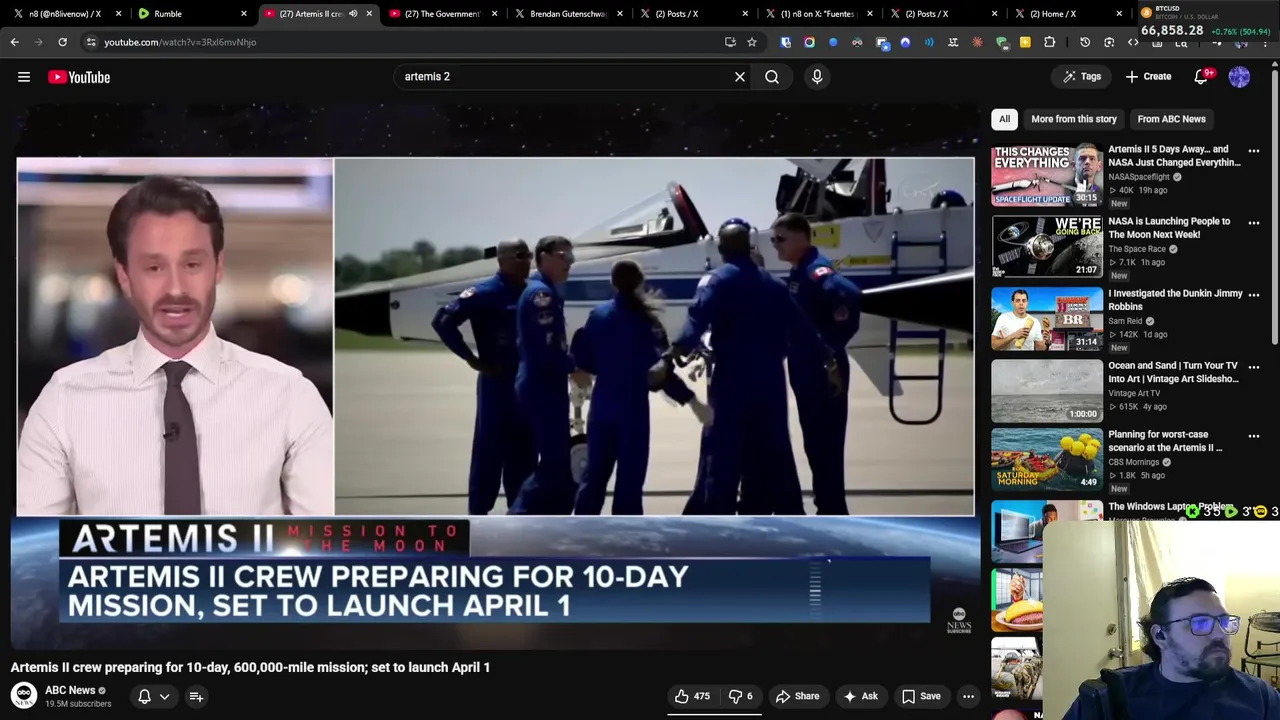The height and width of the screenshot is (720, 1280).
Task: Click the code brackets toolbar icon
Action: click(x=1133, y=42)
